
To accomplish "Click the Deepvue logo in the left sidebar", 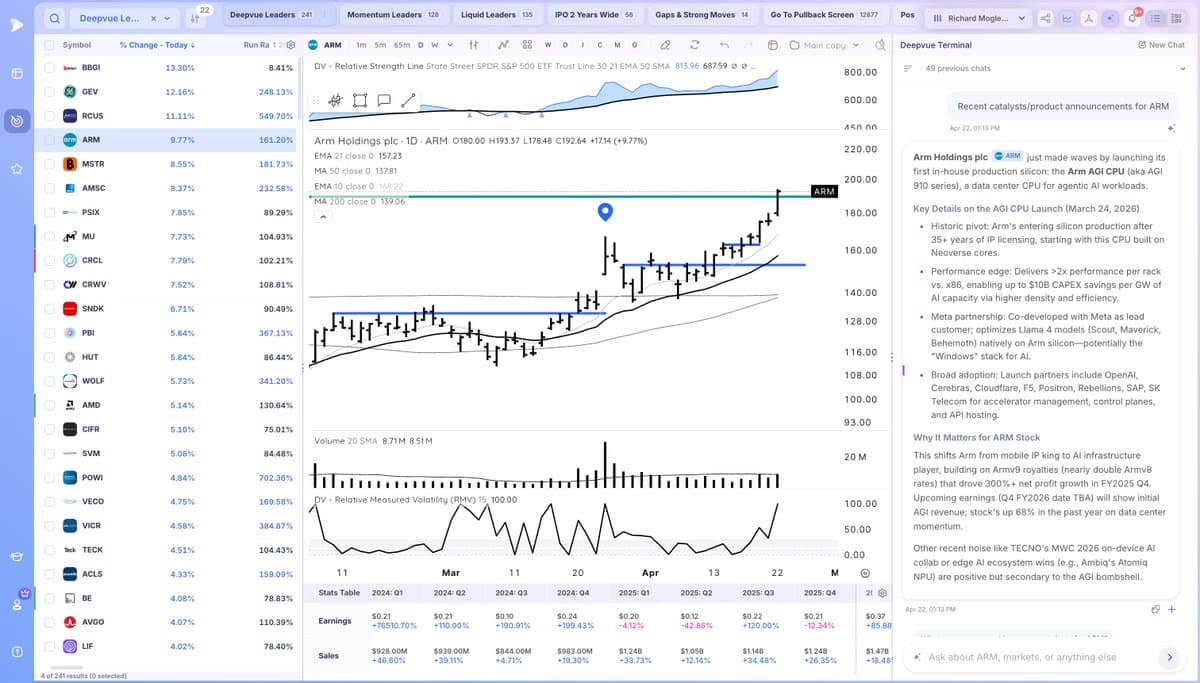I will coord(17,25).
